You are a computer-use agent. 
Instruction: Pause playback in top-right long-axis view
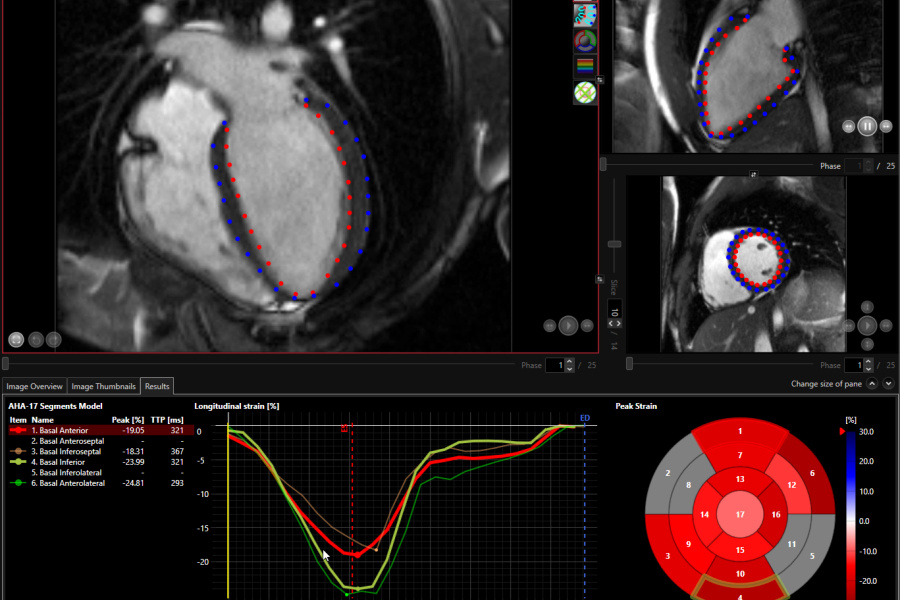pyautogui.click(x=867, y=126)
